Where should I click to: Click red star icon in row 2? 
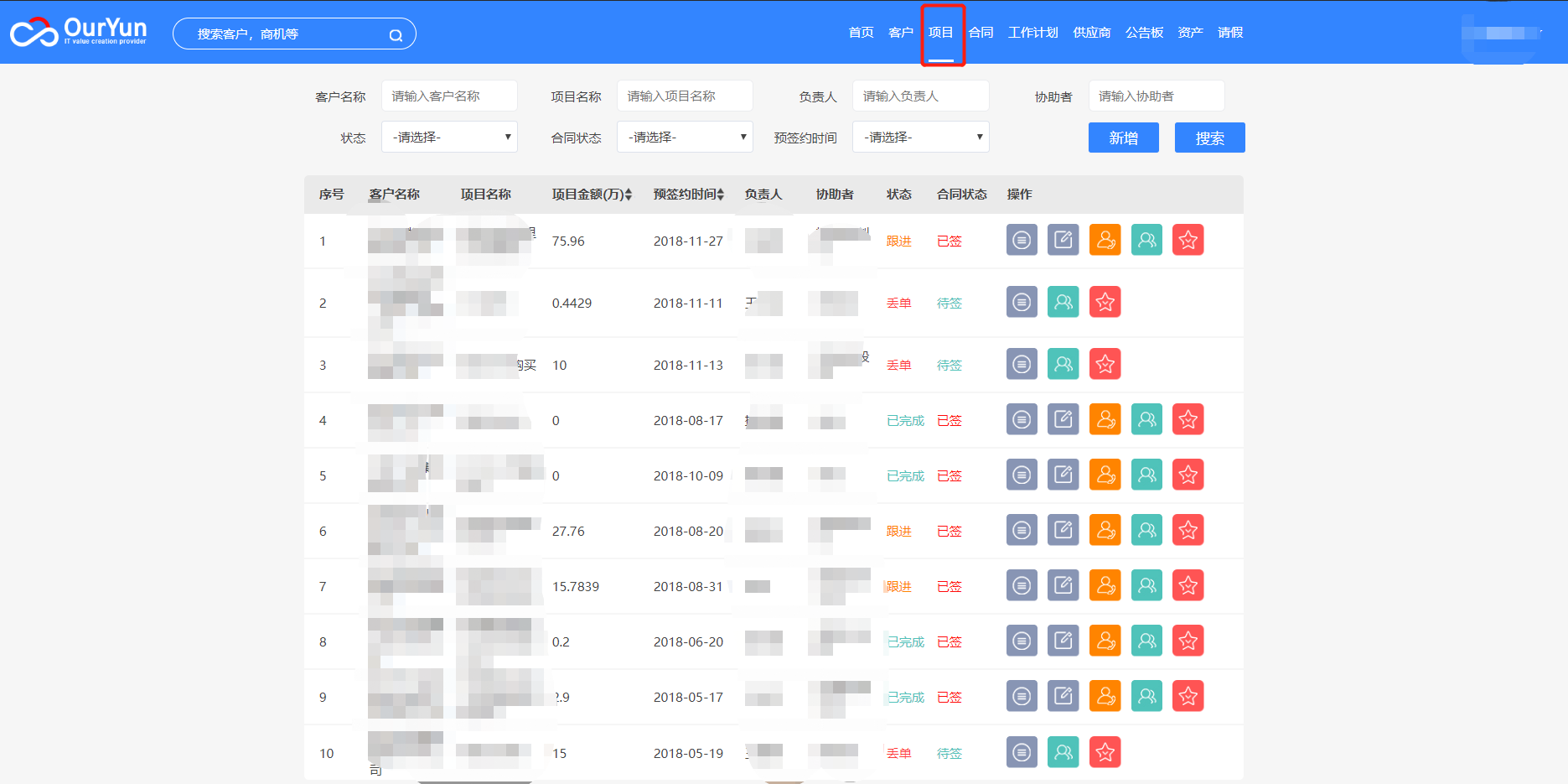[1105, 302]
